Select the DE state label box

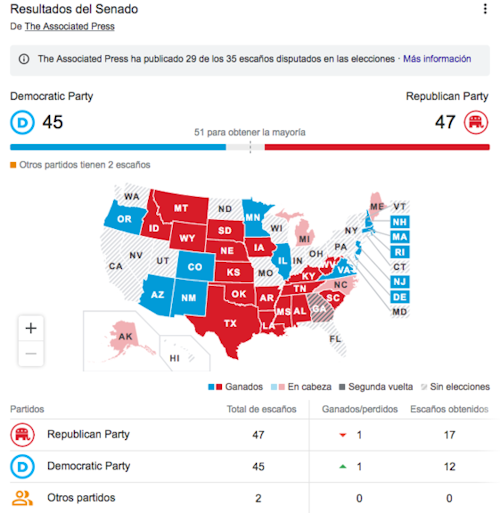coord(400,297)
